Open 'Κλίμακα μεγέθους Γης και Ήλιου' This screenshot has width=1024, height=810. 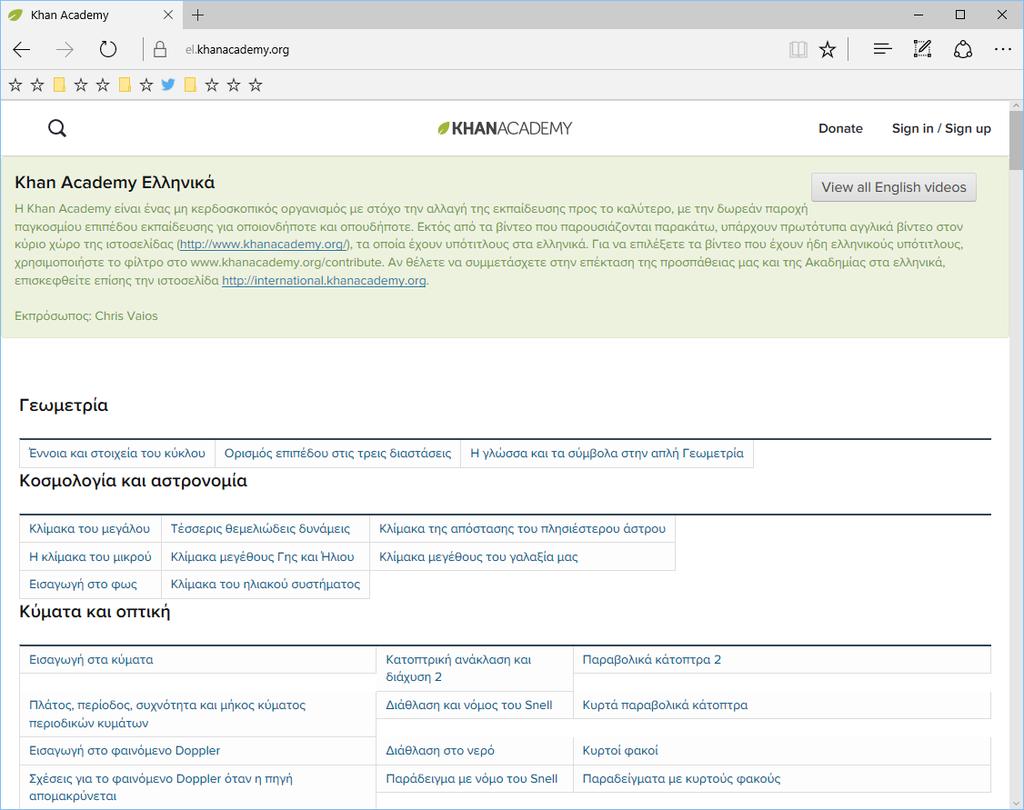(x=263, y=557)
